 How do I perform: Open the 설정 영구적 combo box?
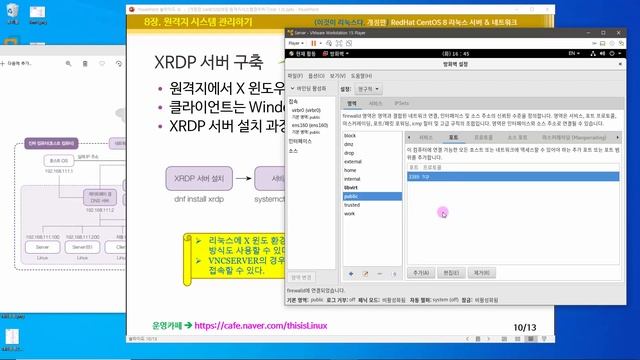368,89
